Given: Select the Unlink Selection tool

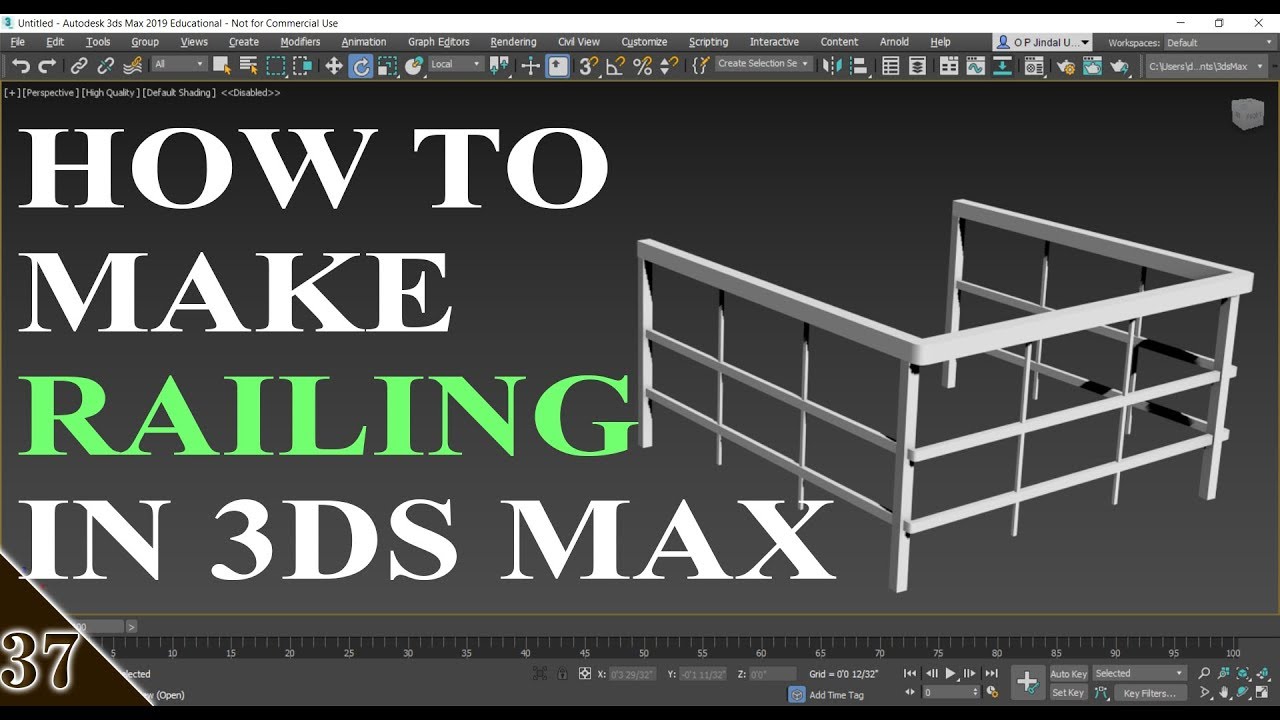Looking at the screenshot, I should point(105,66).
